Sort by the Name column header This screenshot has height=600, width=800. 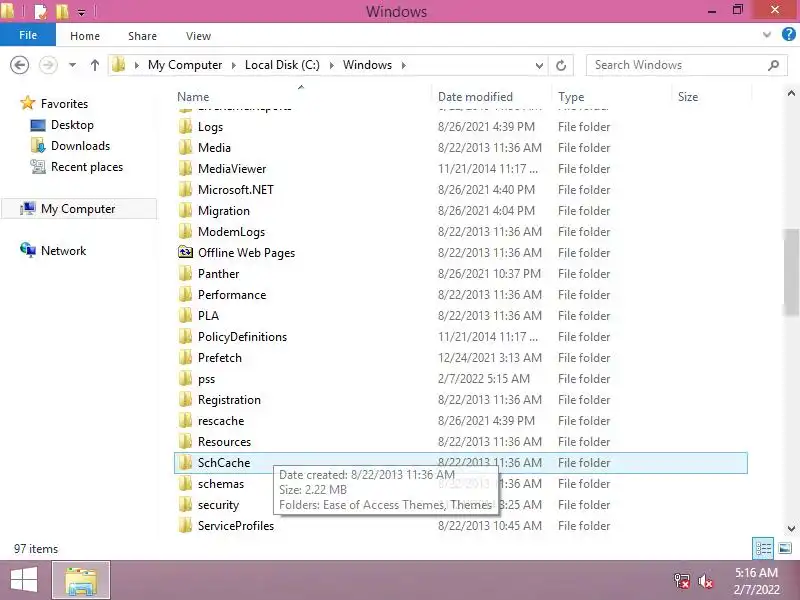tap(193, 97)
